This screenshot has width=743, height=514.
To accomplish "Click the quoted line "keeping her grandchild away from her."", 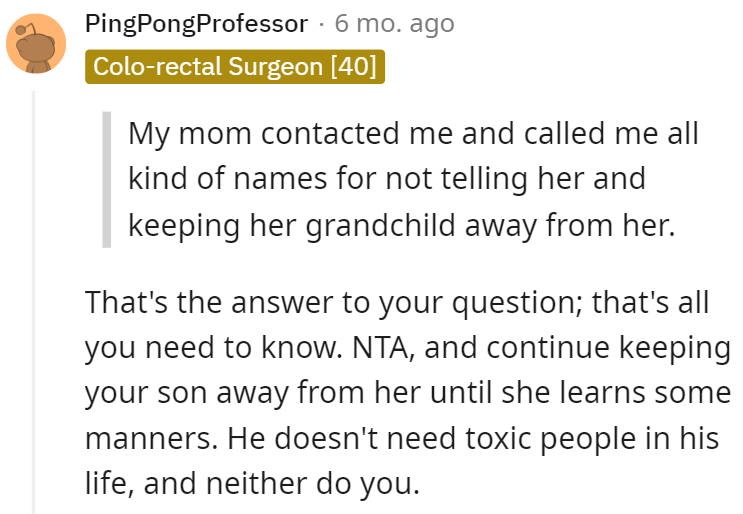I will (x=402, y=225).
